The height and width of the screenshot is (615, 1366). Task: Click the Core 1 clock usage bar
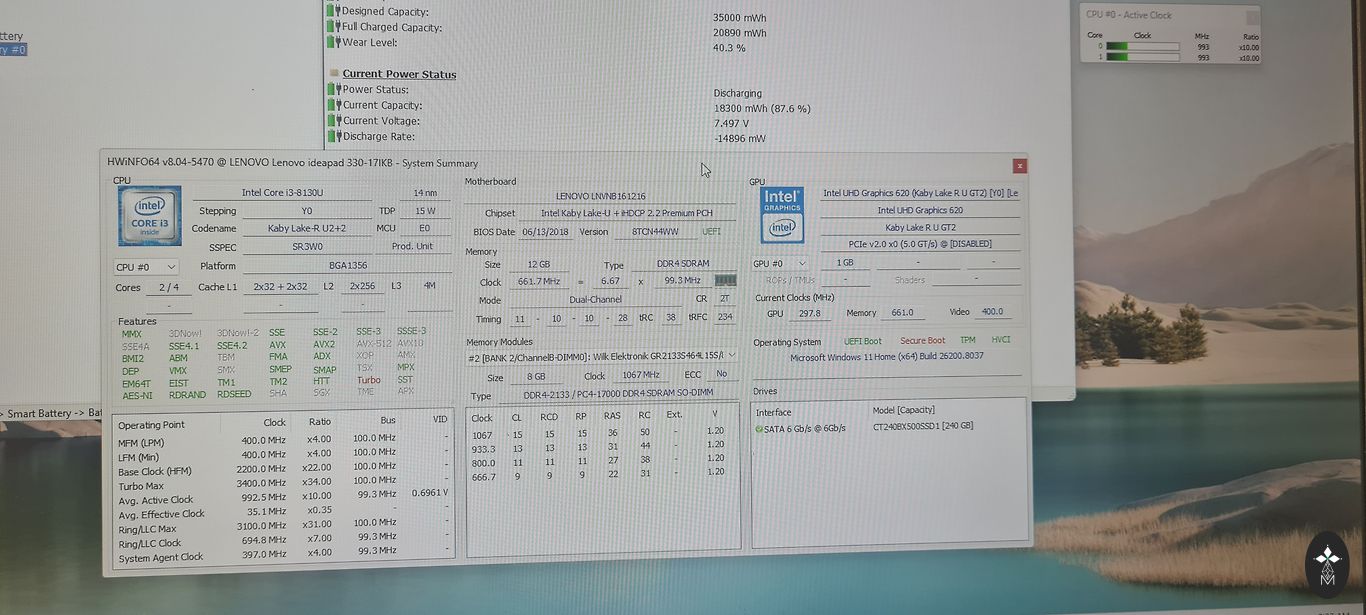pos(1142,58)
